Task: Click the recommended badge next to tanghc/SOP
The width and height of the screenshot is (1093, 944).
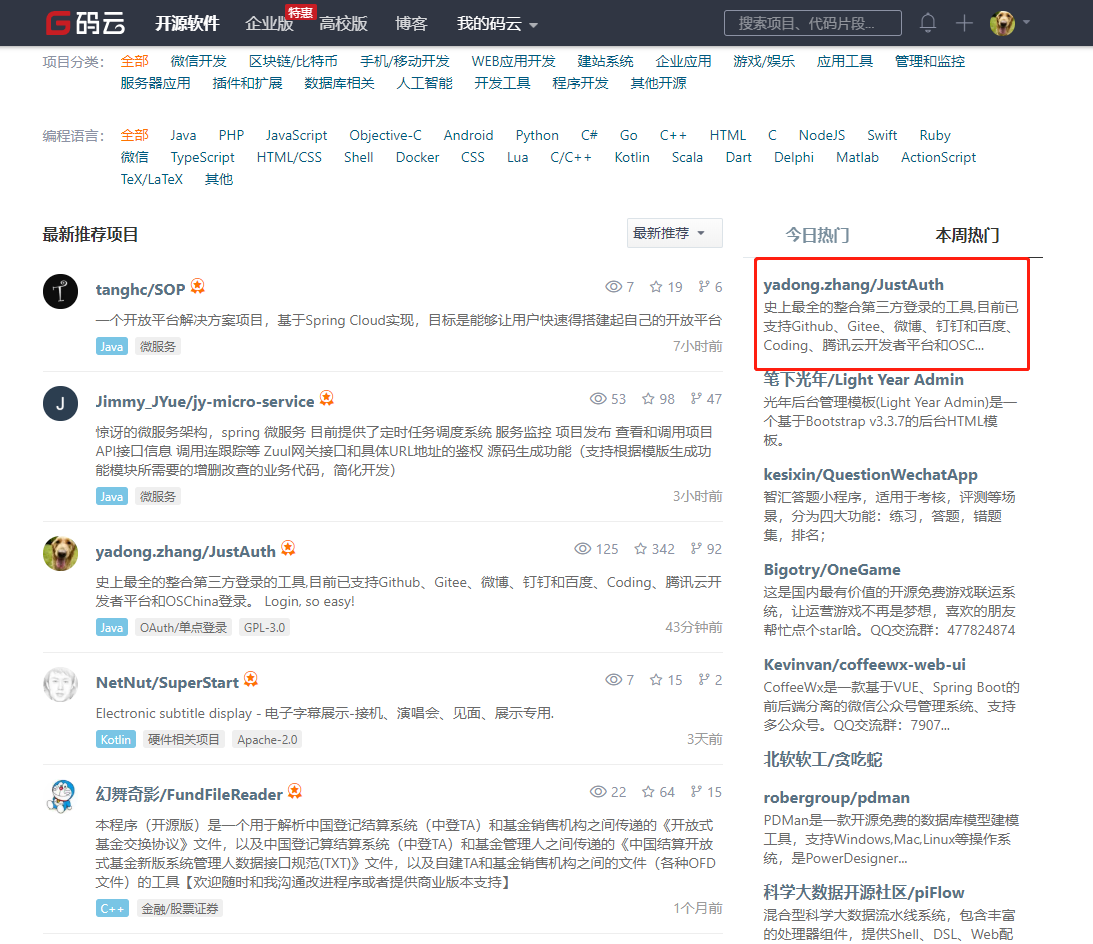Action: 198,287
